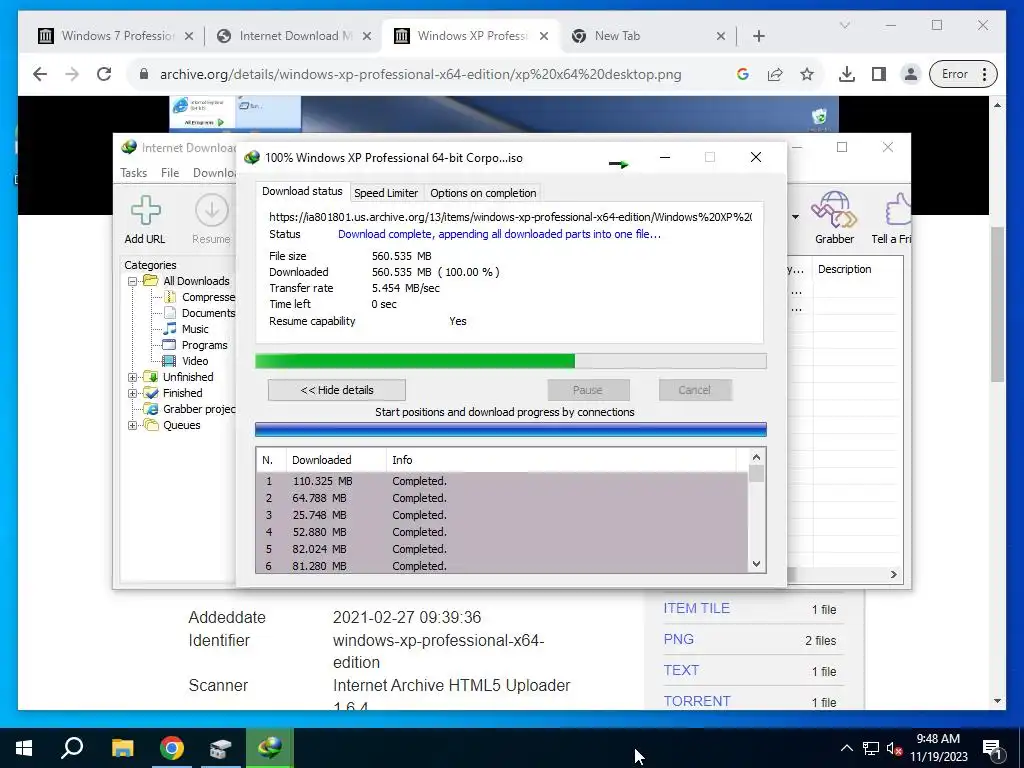Open the Chrome three-dot menu
This screenshot has width=1024, height=768.
click(985, 74)
